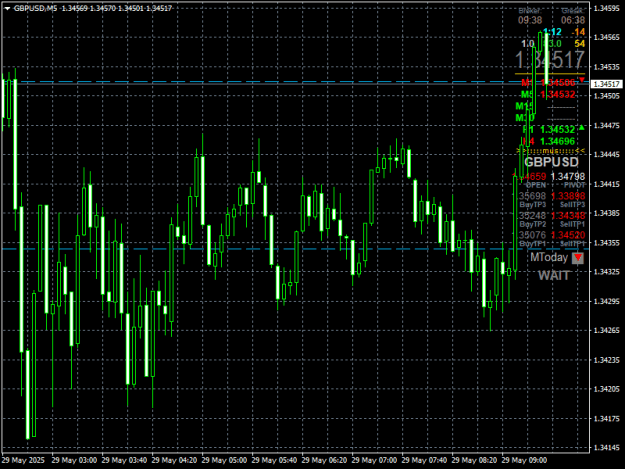The image size is (625, 469).
Task: Click the 1.34295 price scale label
Action: [x=606, y=301]
